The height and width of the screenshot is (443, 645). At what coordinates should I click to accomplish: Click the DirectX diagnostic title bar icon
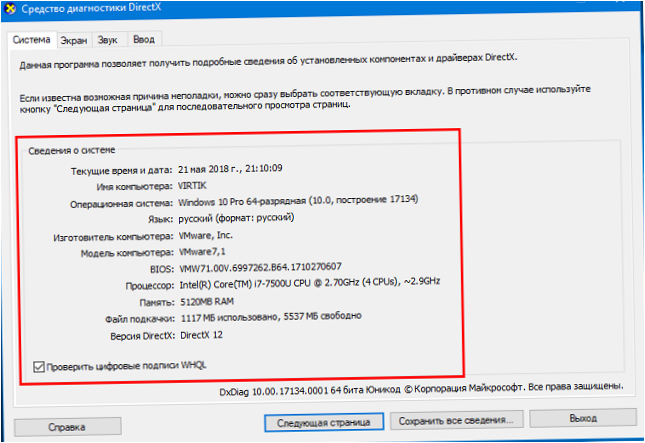tap(9, 9)
